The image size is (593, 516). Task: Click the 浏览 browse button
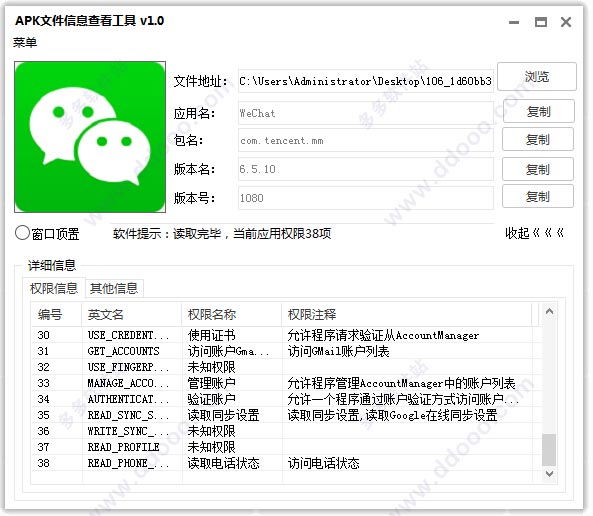point(537,77)
